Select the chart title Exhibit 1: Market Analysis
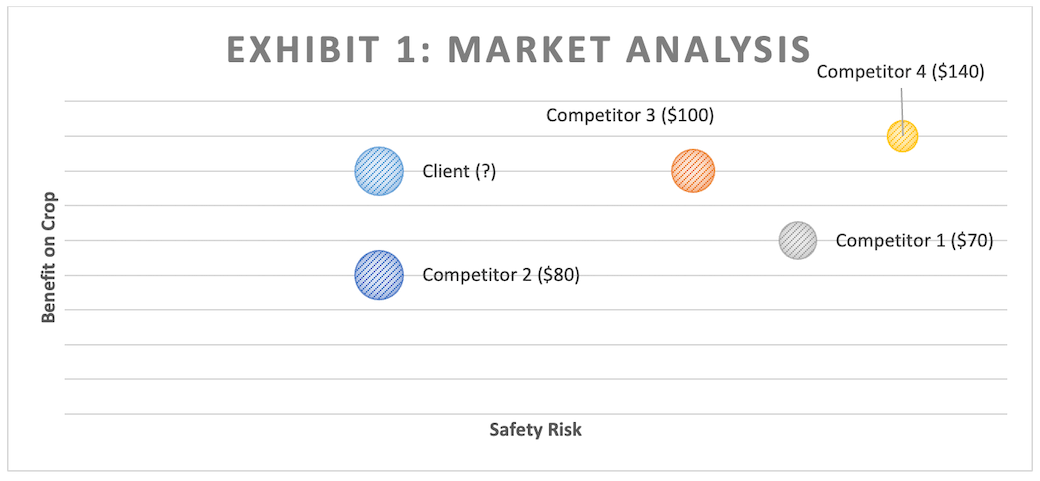 [x=519, y=48]
